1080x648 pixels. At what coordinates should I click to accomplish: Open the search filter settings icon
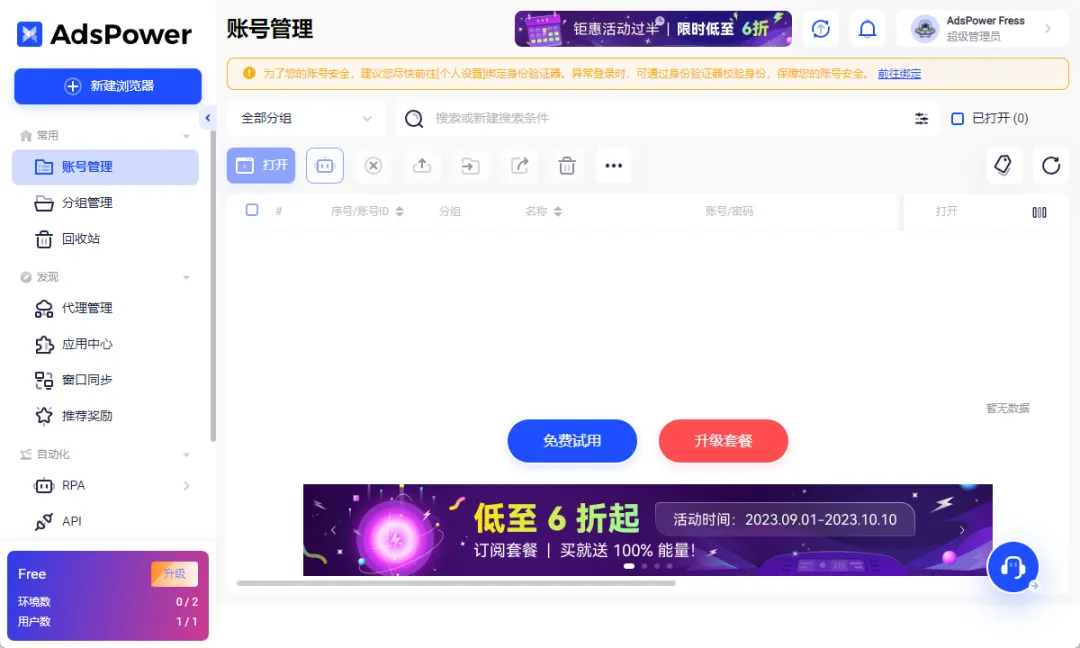[921, 118]
